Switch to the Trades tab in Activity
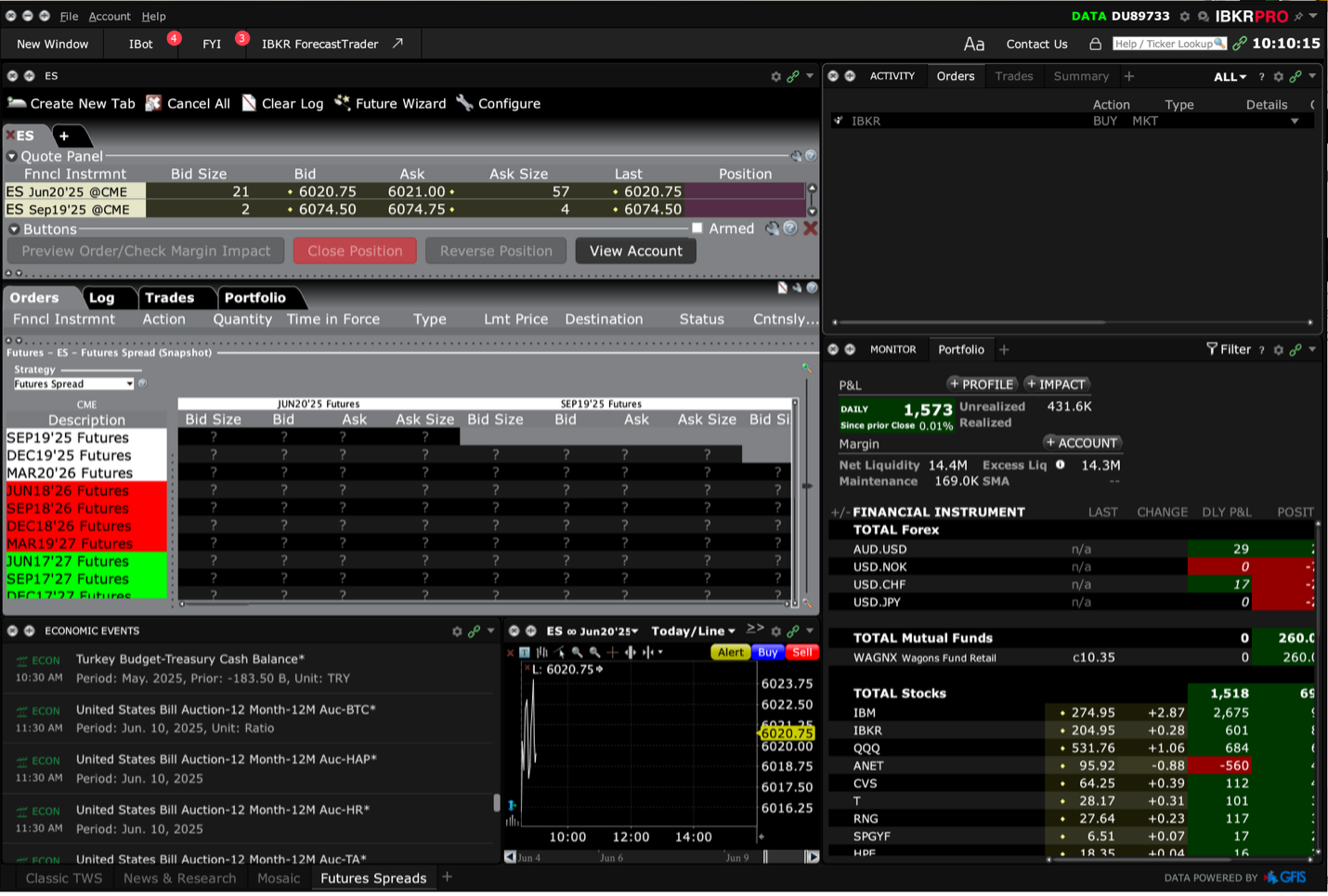The height and width of the screenshot is (896, 1328). pos(1013,76)
